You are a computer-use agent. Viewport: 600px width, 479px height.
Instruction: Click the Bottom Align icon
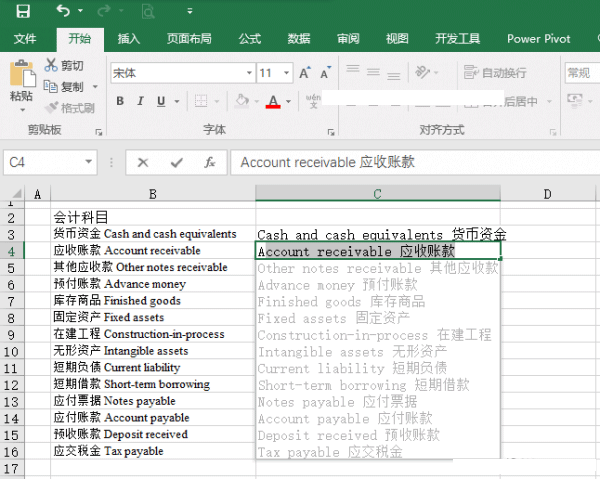(x=394, y=75)
